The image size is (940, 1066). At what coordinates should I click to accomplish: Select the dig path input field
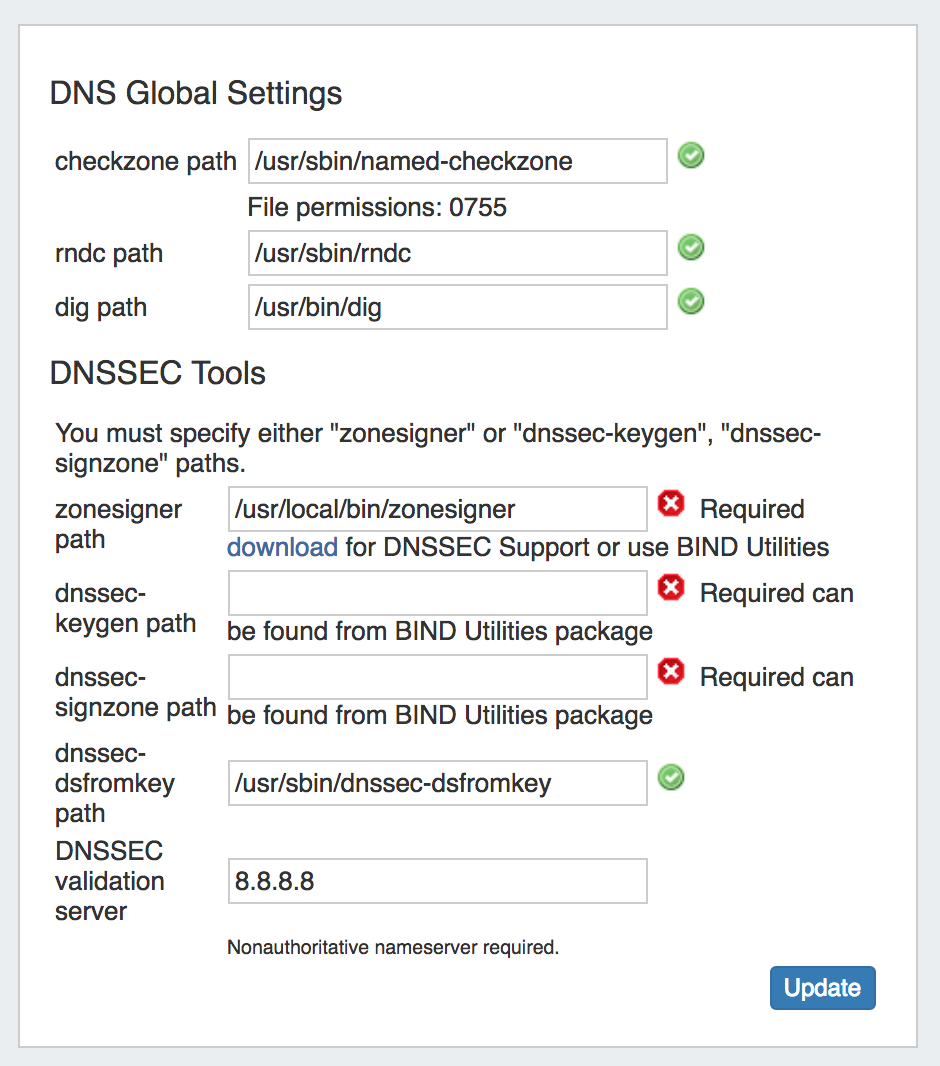pyautogui.click(x=457, y=307)
